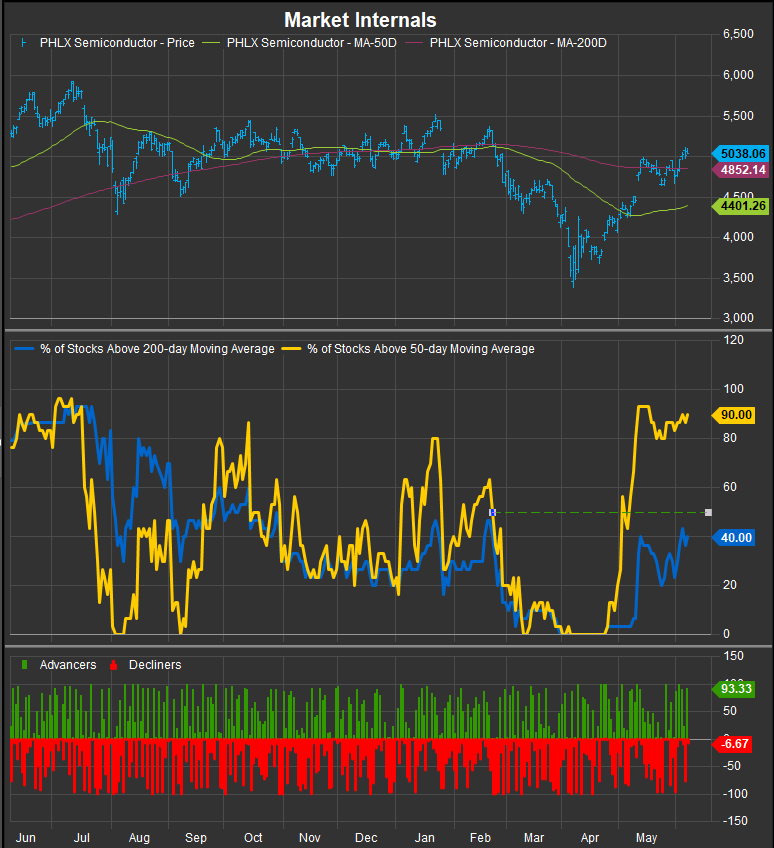Click the Jul x-axis label

coord(82,838)
